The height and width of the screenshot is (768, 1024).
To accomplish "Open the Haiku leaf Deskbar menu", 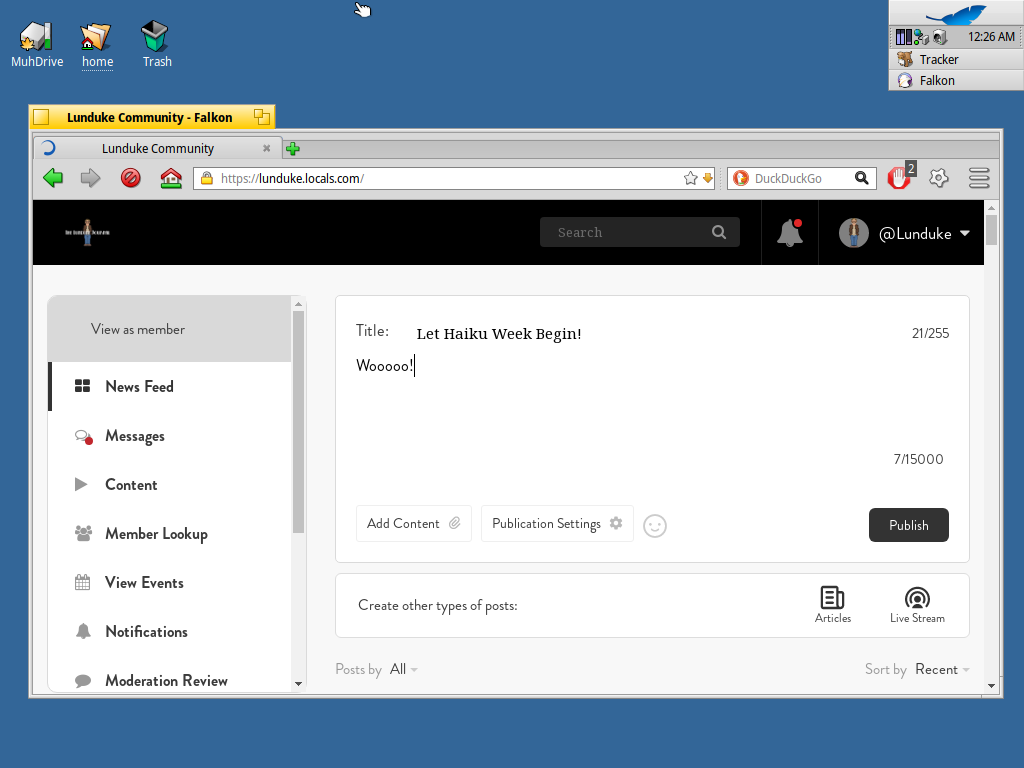I will point(956,13).
